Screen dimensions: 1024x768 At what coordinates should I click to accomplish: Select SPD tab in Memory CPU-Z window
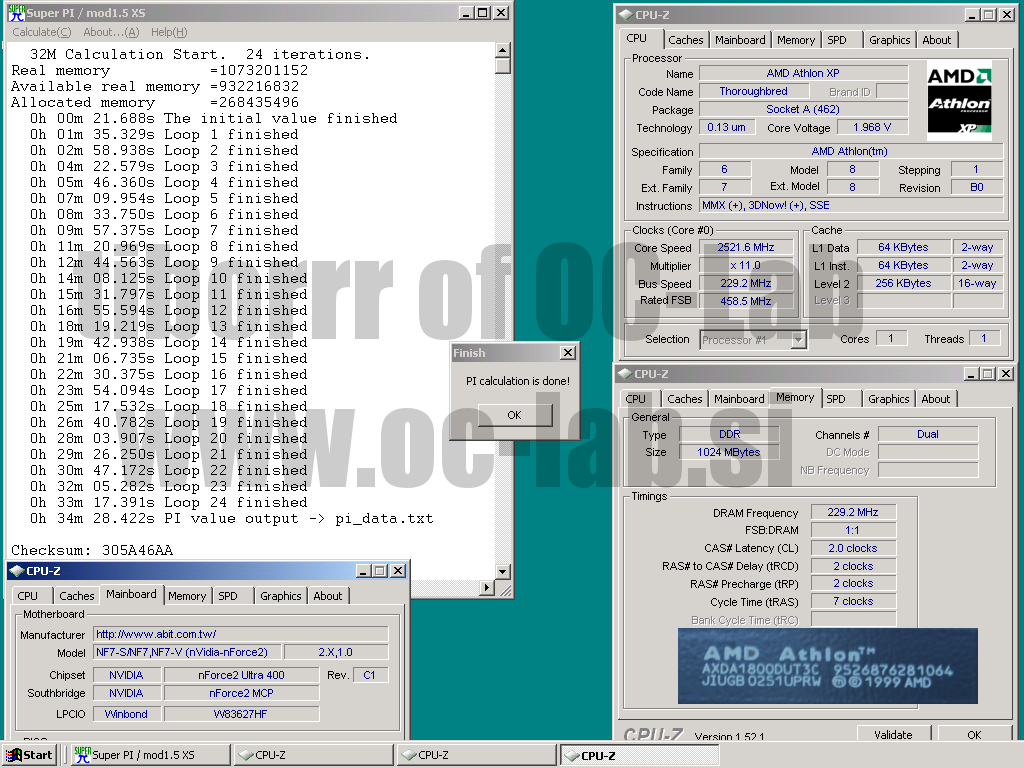(836, 399)
